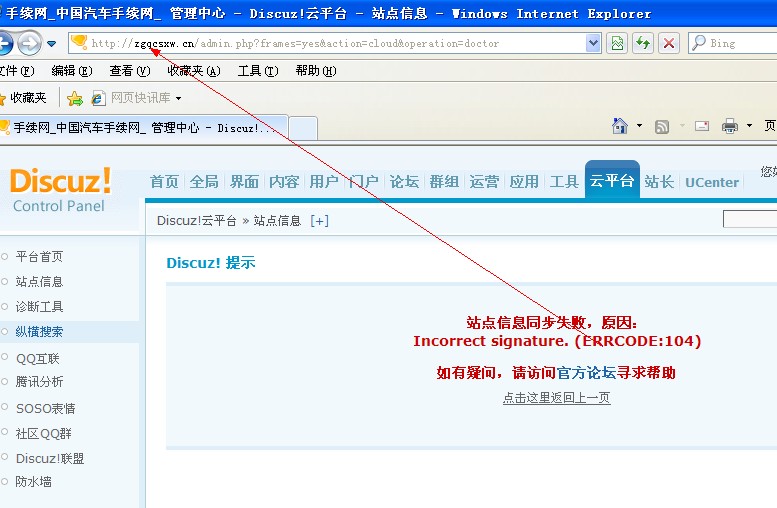Click the read mail envelope icon
This screenshot has height=508, width=777.
[702, 126]
